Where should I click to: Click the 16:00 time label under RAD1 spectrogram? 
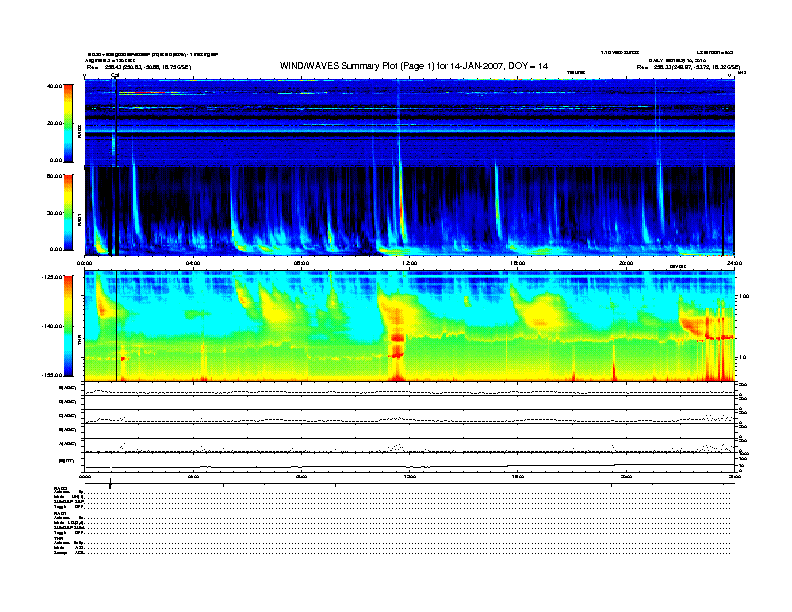518,263
